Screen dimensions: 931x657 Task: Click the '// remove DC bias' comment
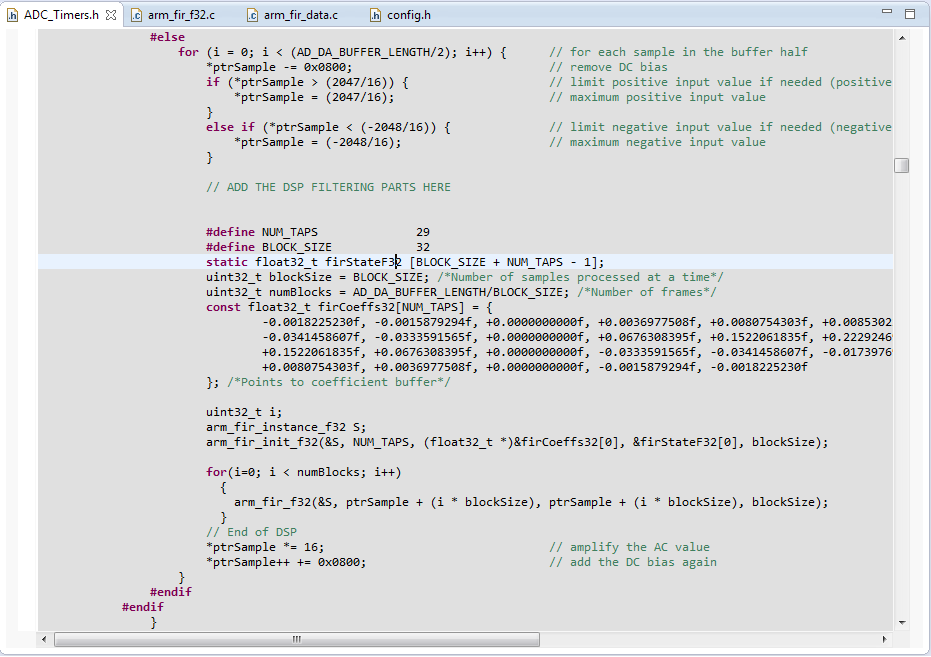(608, 67)
